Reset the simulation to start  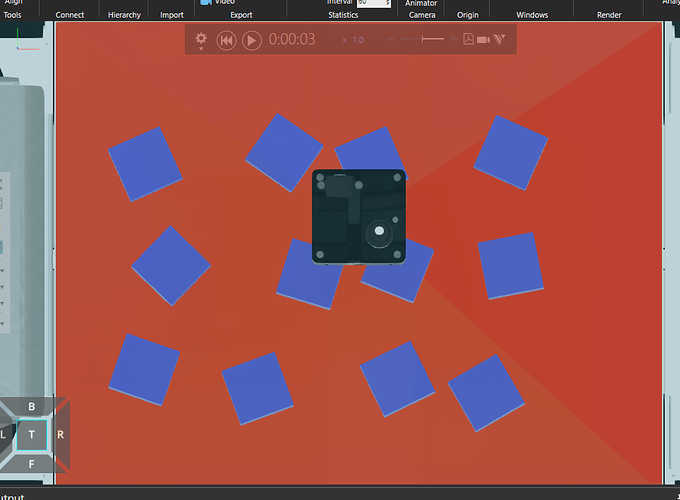(226, 40)
